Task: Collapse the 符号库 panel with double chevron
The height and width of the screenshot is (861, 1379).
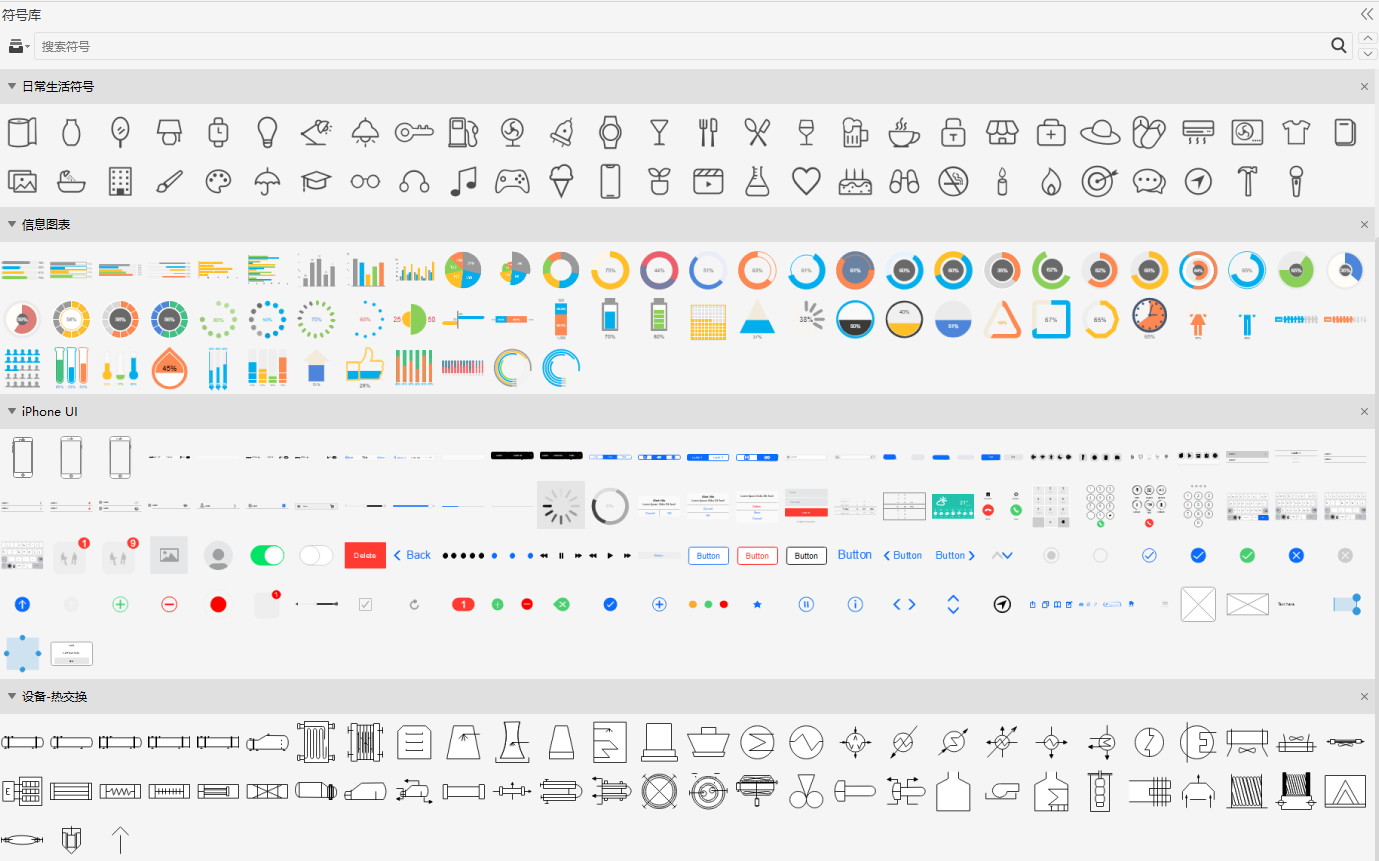Action: 1367,14
